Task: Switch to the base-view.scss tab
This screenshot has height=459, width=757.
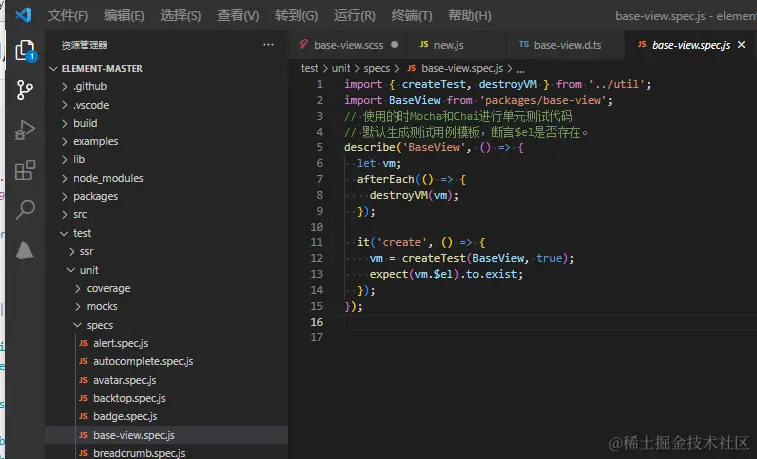Action: click(348, 45)
